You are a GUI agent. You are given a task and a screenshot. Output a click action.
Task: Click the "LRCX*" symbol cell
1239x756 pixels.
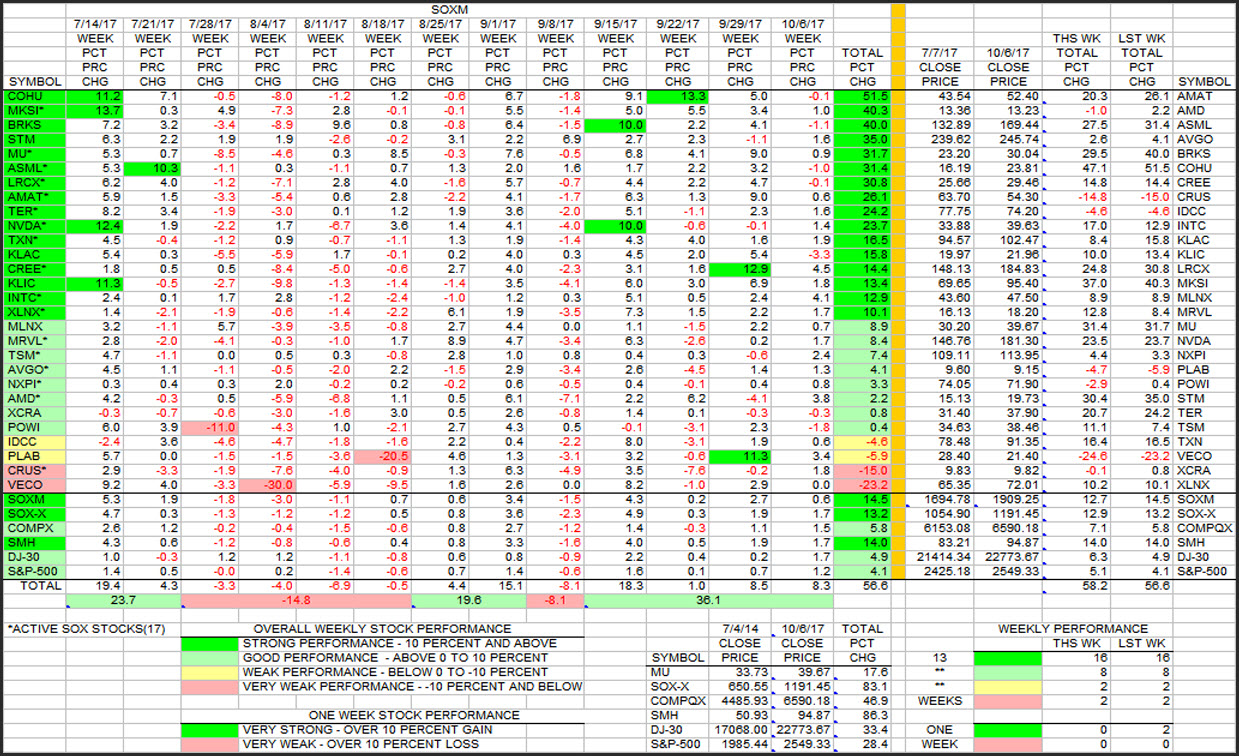[35, 183]
